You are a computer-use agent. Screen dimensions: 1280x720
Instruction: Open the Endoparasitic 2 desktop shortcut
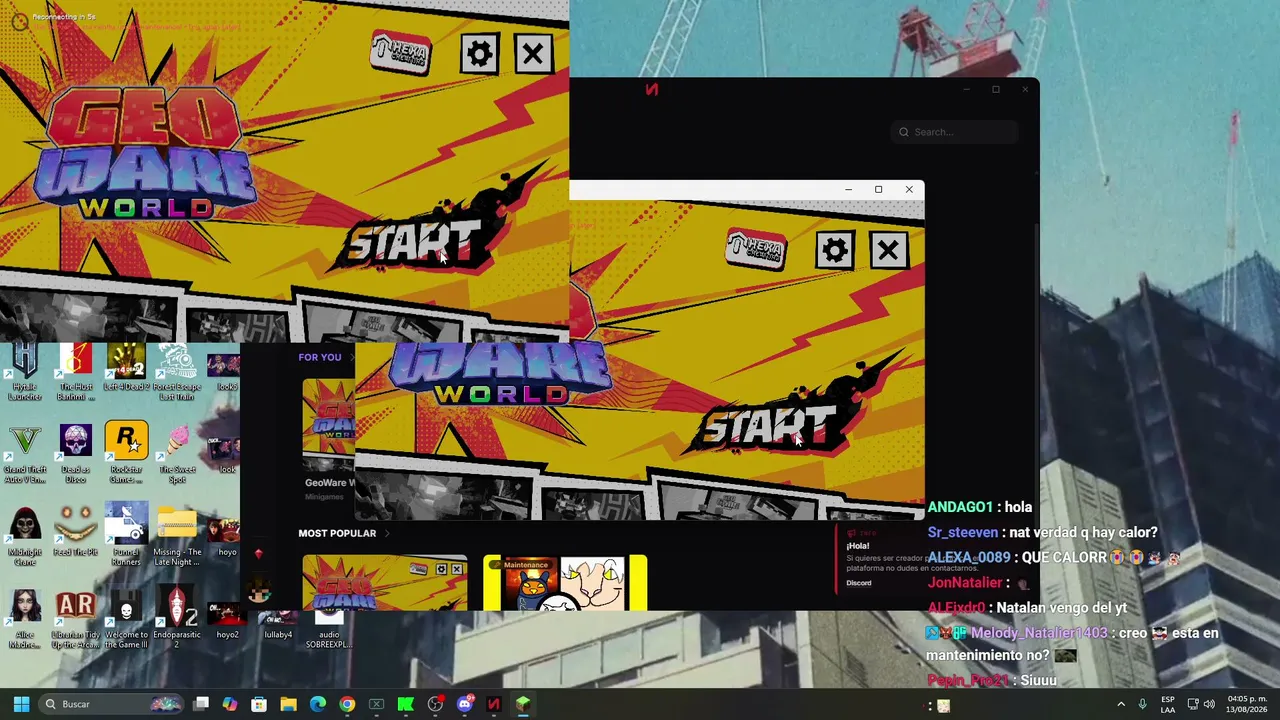tap(177, 618)
